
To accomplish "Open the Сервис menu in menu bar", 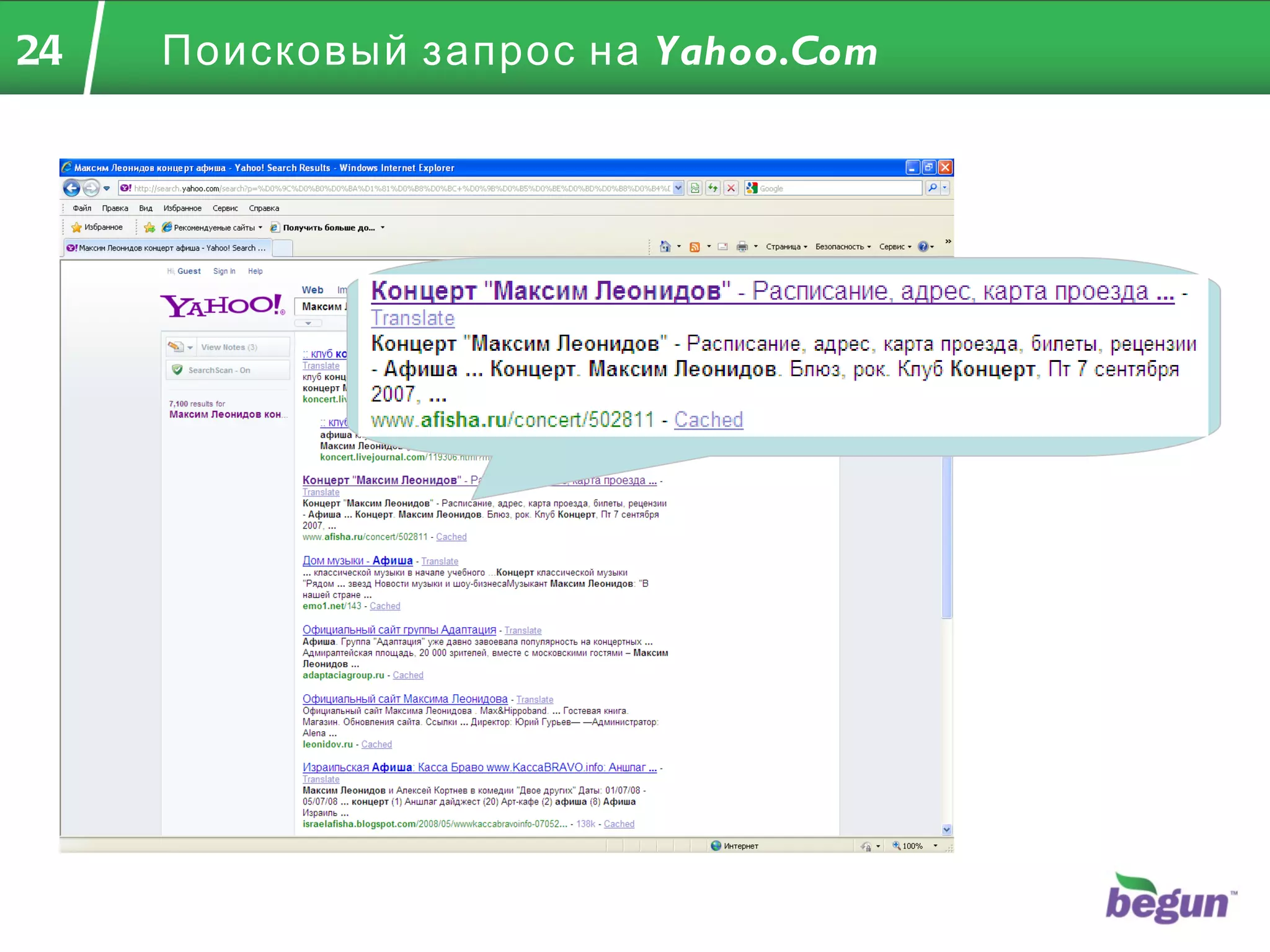I will click(225, 208).
